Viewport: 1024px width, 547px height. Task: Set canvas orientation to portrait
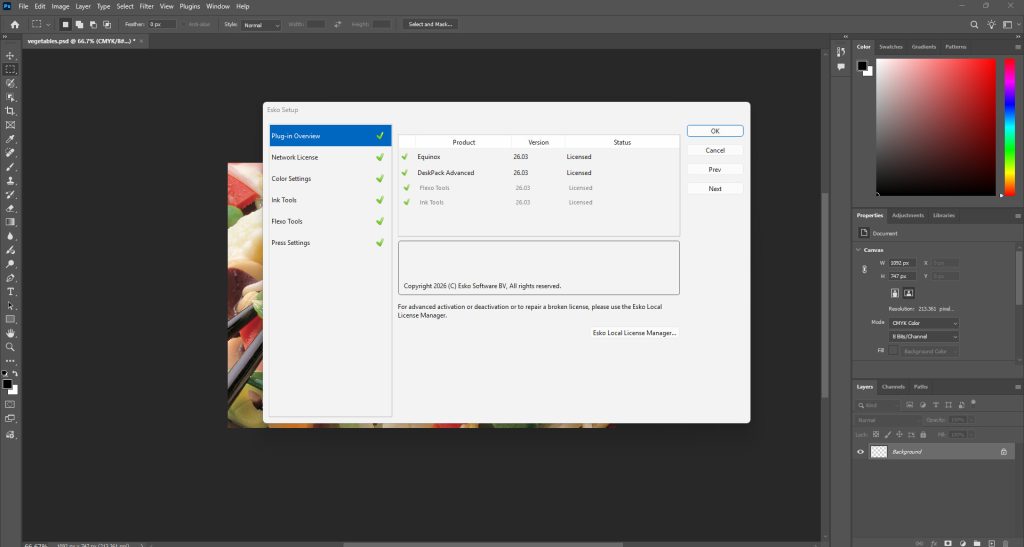895,293
